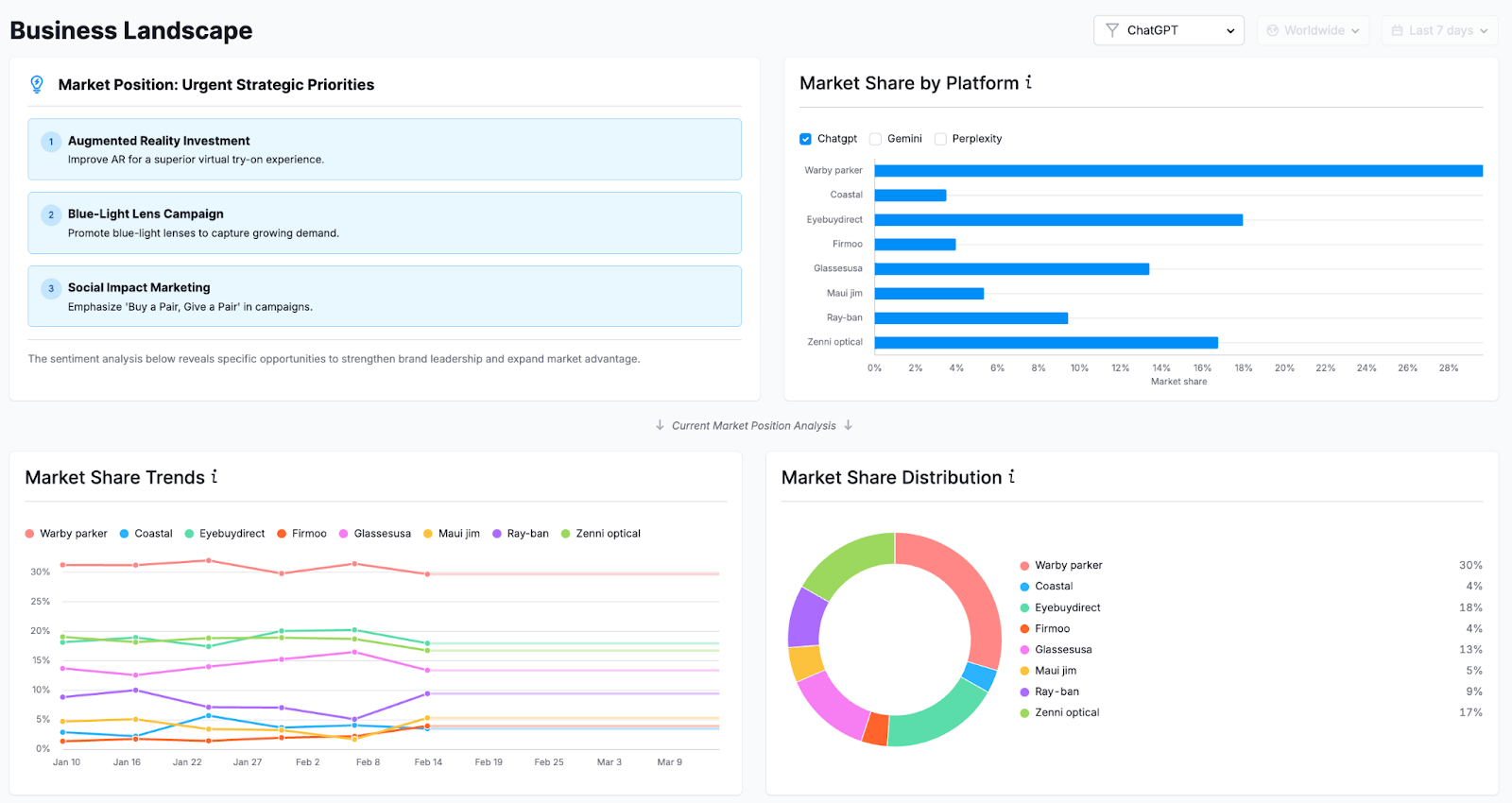Screen dimensions: 1512x803
Task: Click the Glassesusa pink swatch in distribution legend
Action: (1024, 650)
